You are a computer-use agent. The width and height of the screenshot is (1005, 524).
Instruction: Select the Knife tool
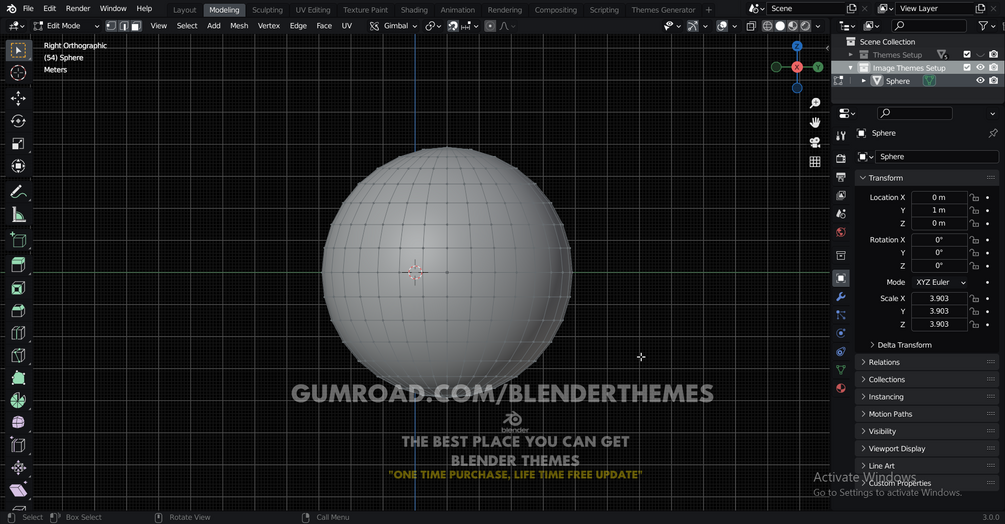tap(18, 356)
